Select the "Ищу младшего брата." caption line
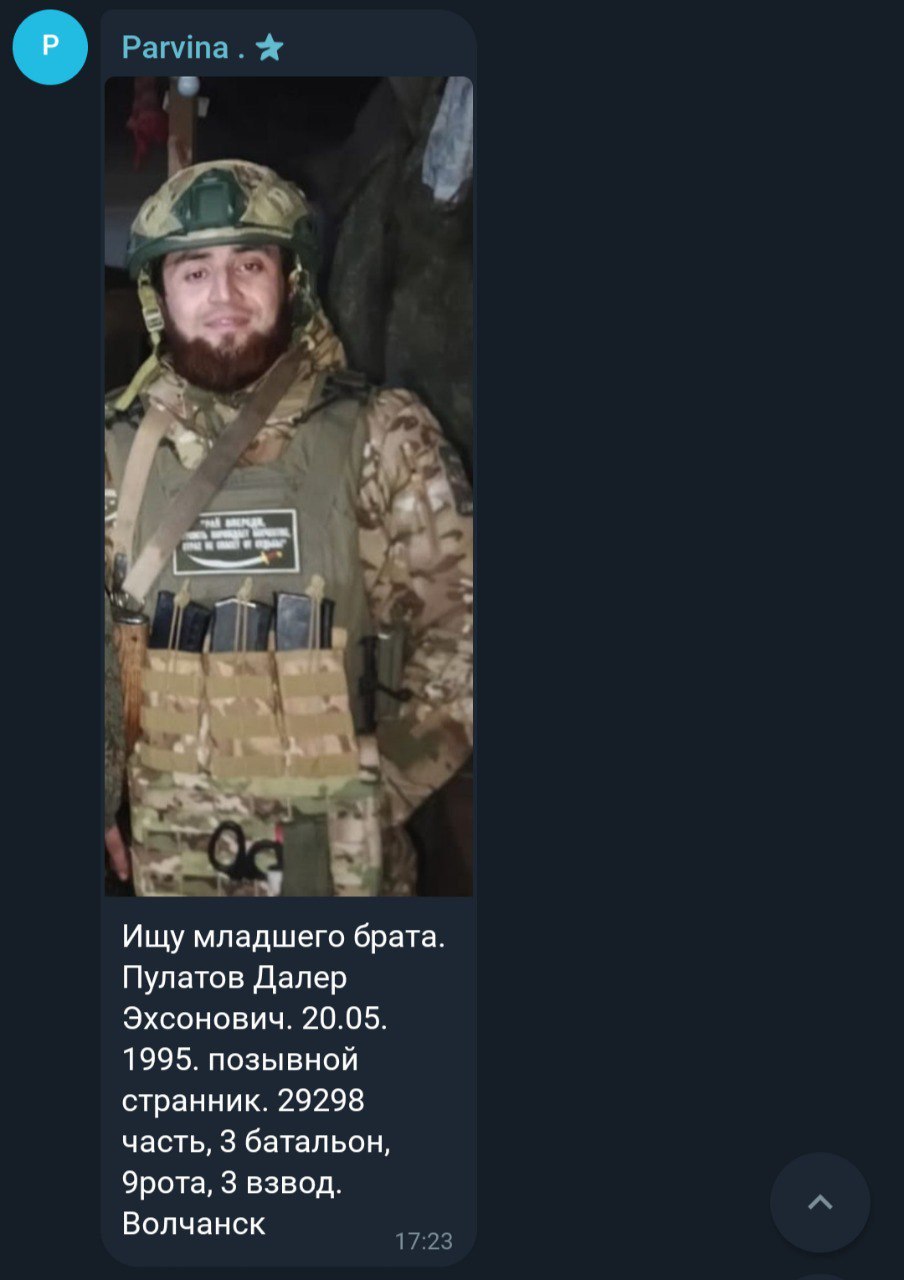Screen dimensions: 904x1280 pos(283,937)
